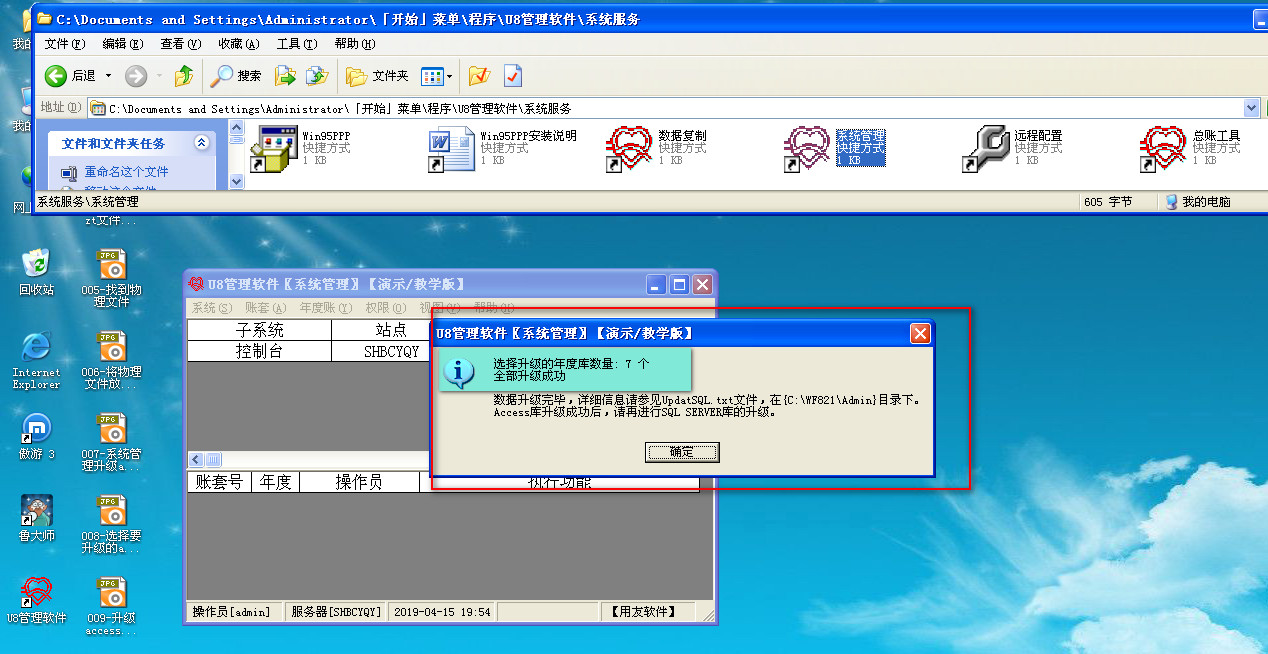Click the 确定 button in the upgrade dialog
Image resolution: width=1268 pixels, height=654 pixels.
tap(682, 452)
